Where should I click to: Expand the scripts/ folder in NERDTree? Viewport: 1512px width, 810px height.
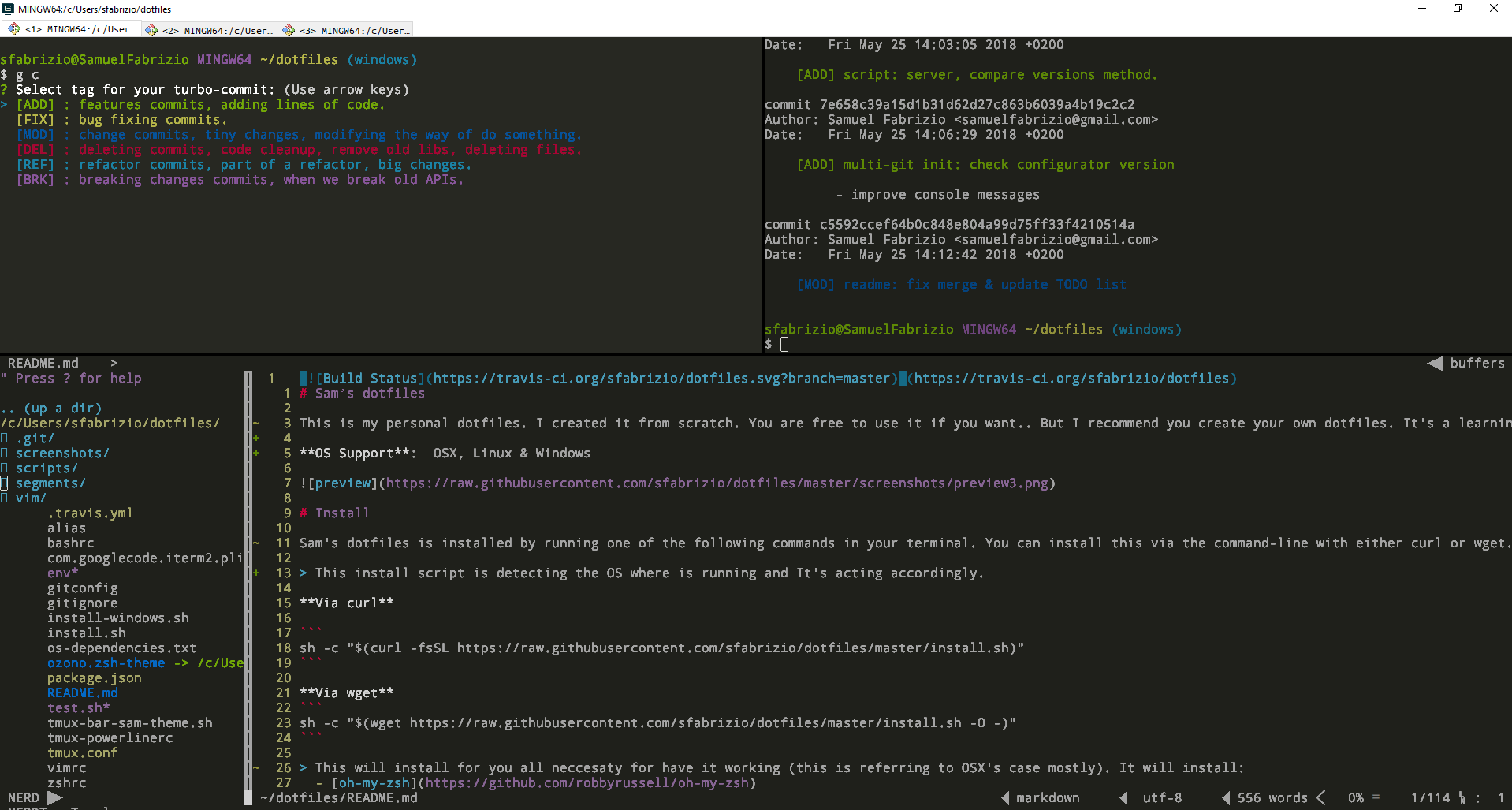pos(47,468)
